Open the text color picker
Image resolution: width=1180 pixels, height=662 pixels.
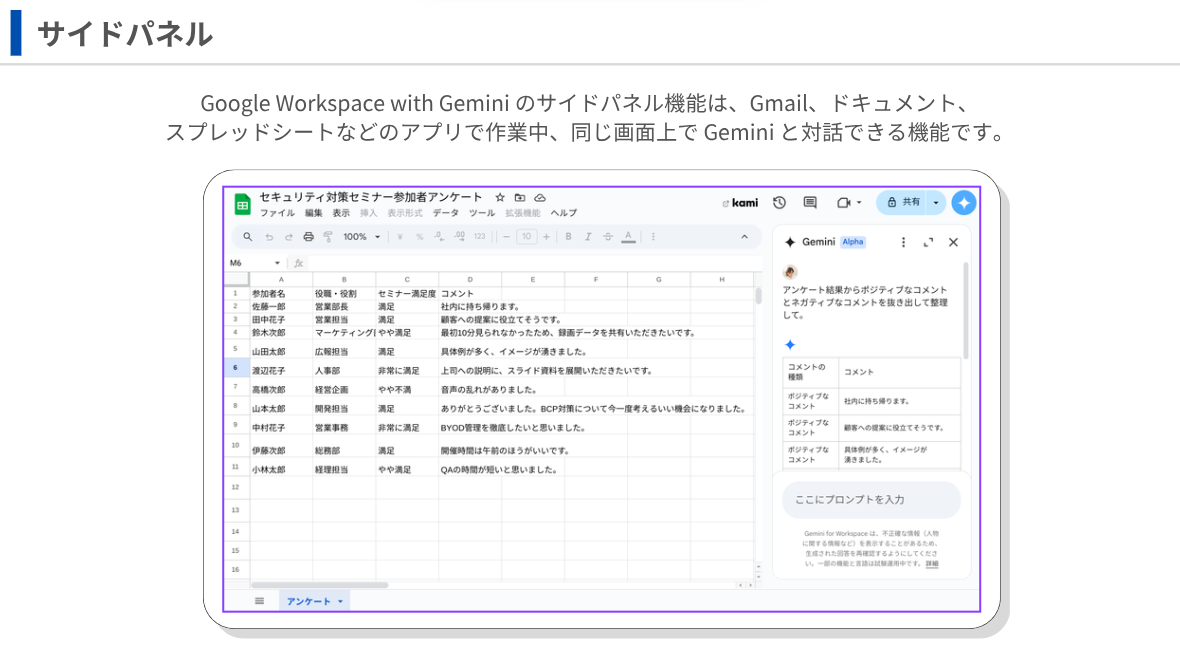tap(628, 237)
